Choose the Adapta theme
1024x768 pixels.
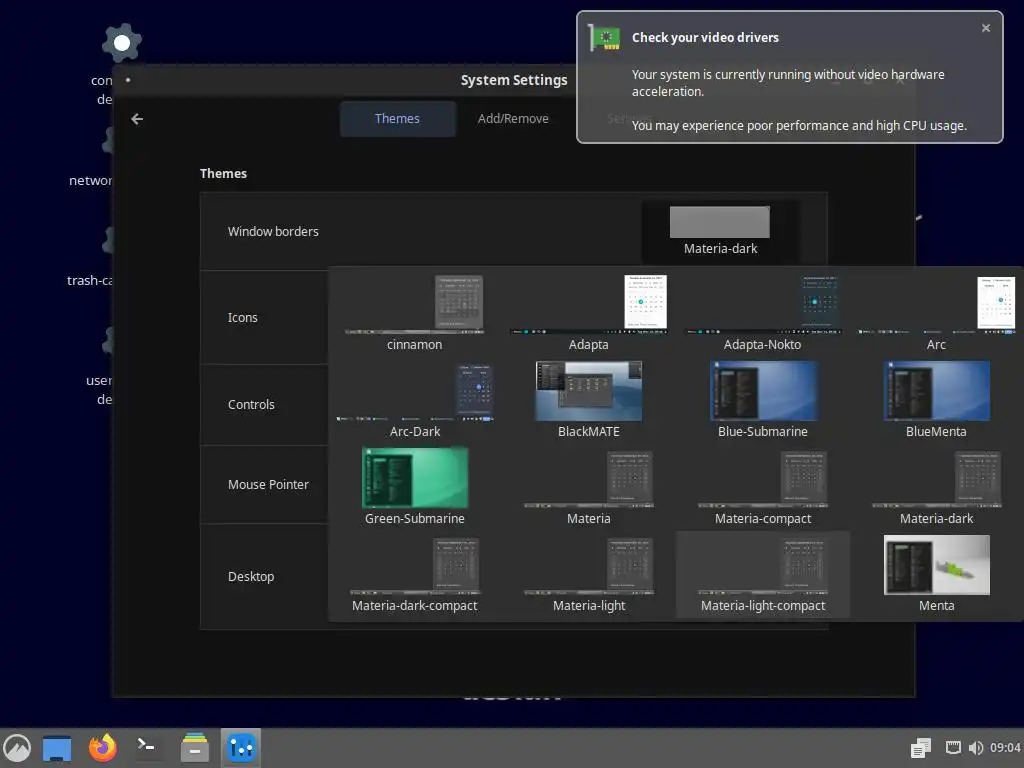point(588,313)
